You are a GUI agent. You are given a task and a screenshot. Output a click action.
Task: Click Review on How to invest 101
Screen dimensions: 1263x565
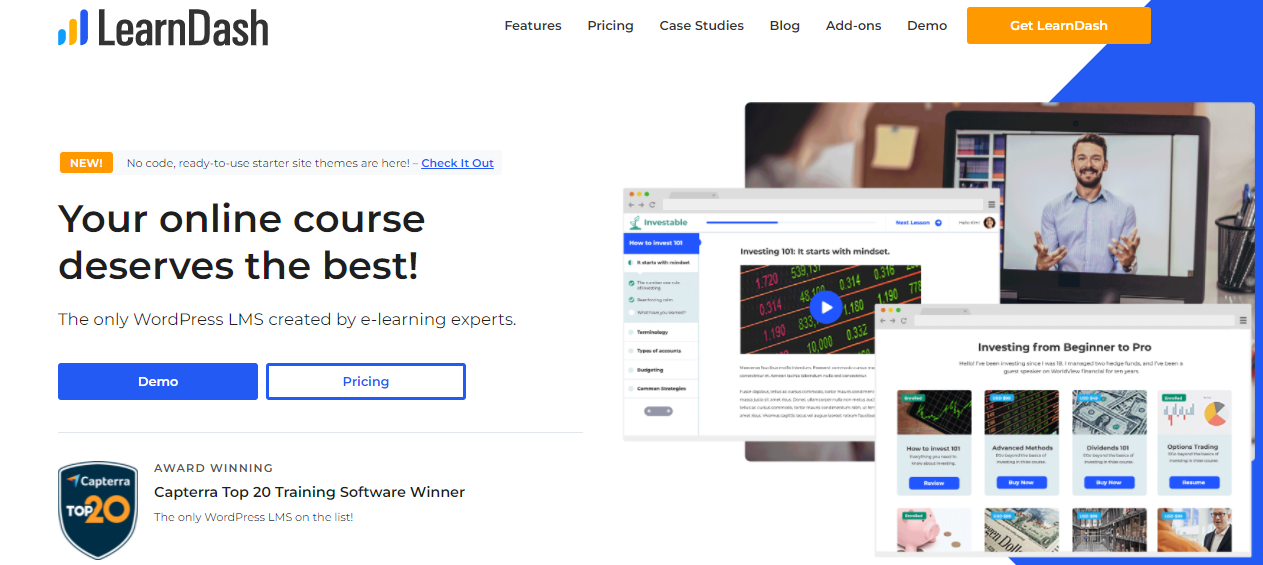934,483
